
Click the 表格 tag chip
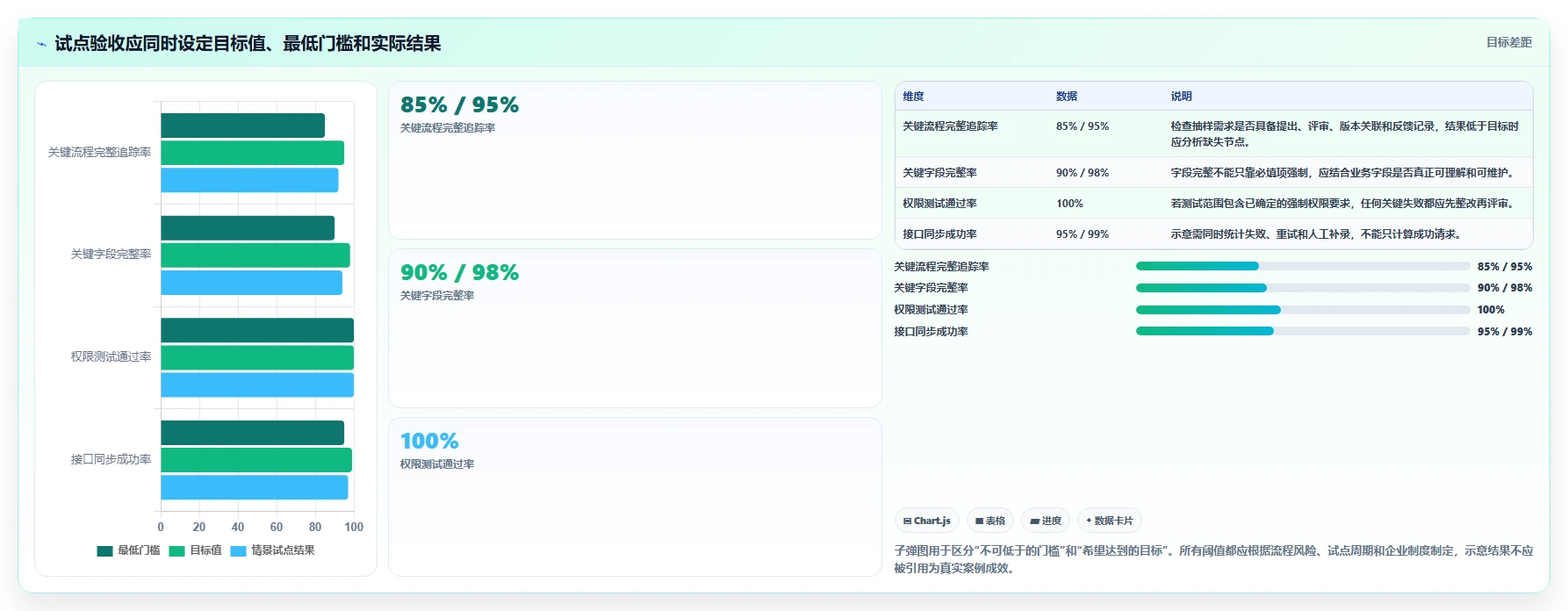[990, 521]
